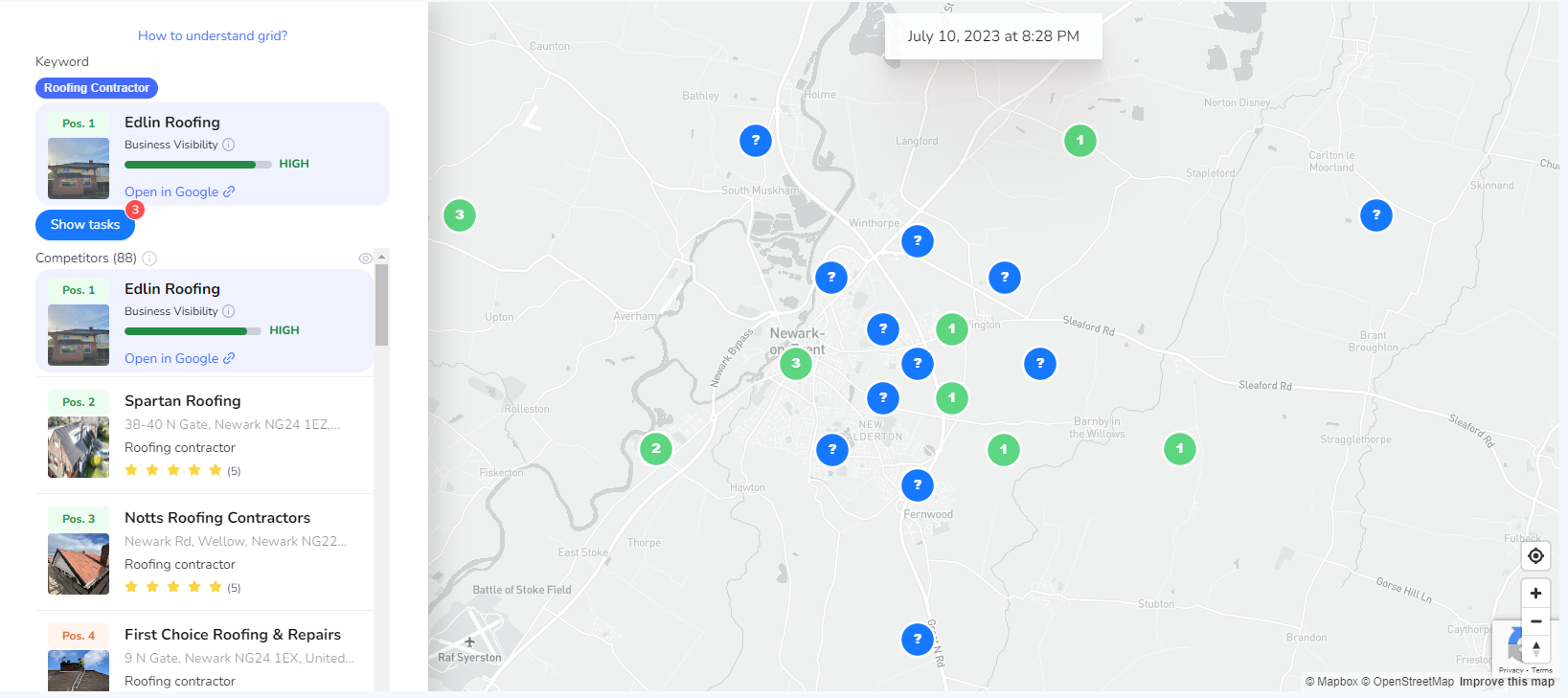
Task: Toggle the eye icon for Competitors visibility
Action: tap(365, 259)
